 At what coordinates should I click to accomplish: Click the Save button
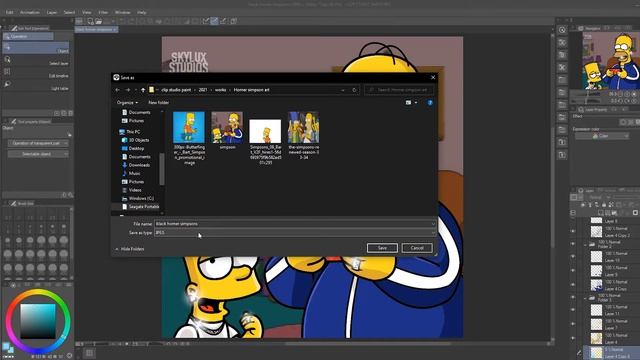point(382,248)
